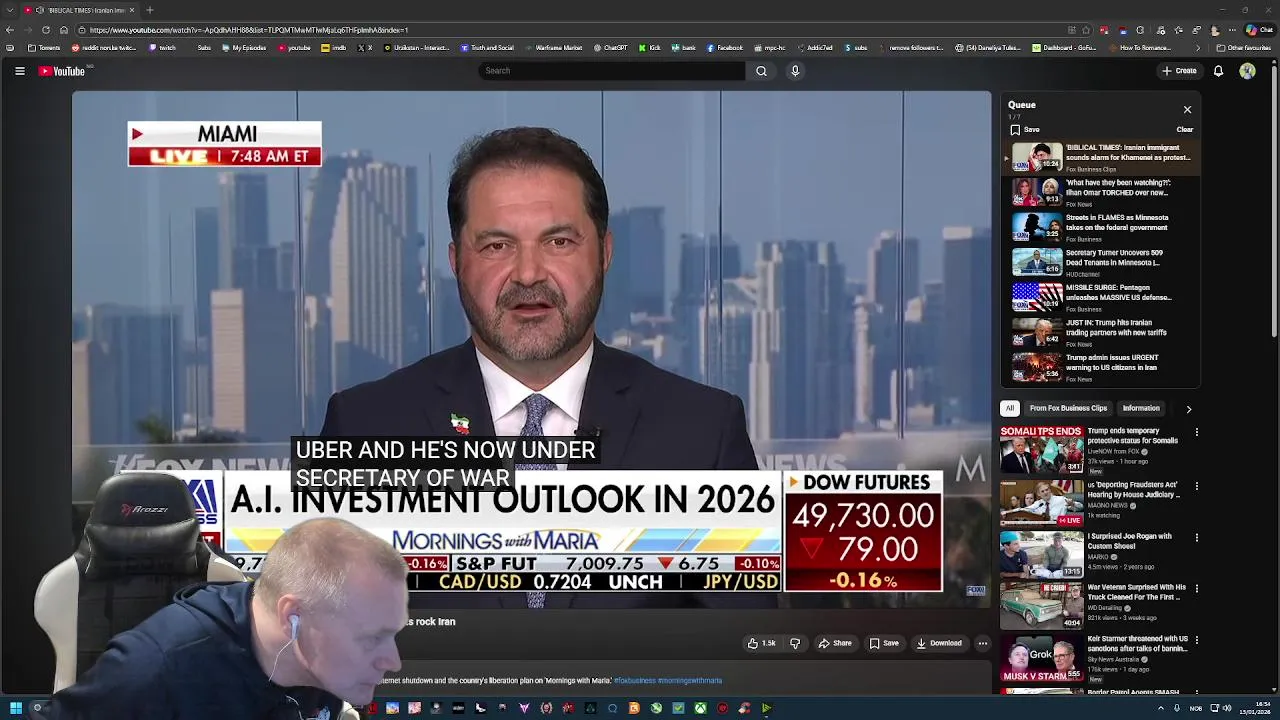Open the account avatar menu
This screenshot has height=720, width=1280.
(x=1247, y=71)
